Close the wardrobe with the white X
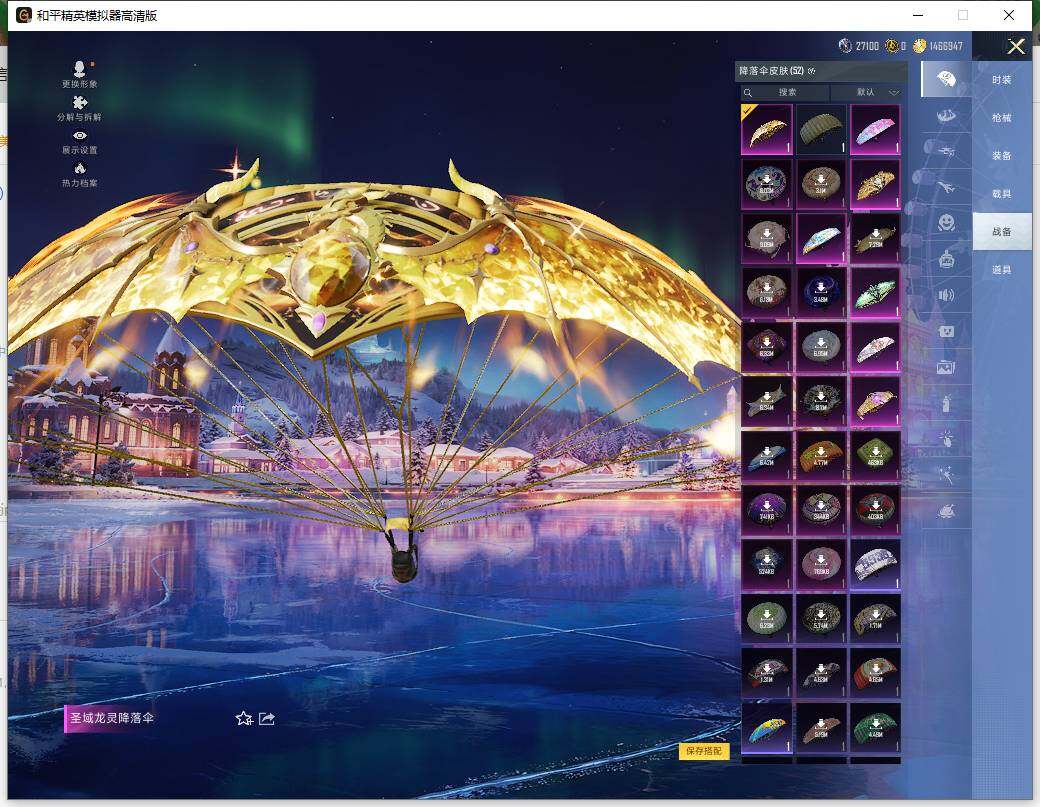 click(1015, 46)
